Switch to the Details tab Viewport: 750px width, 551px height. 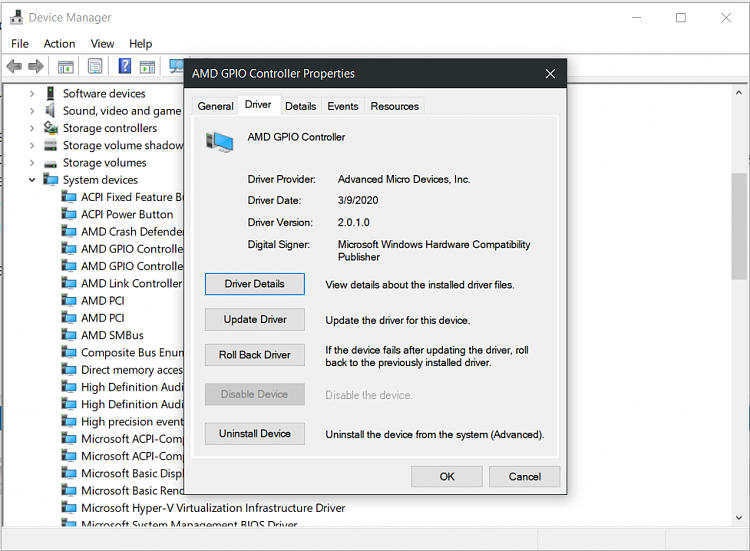[x=300, y=106]
